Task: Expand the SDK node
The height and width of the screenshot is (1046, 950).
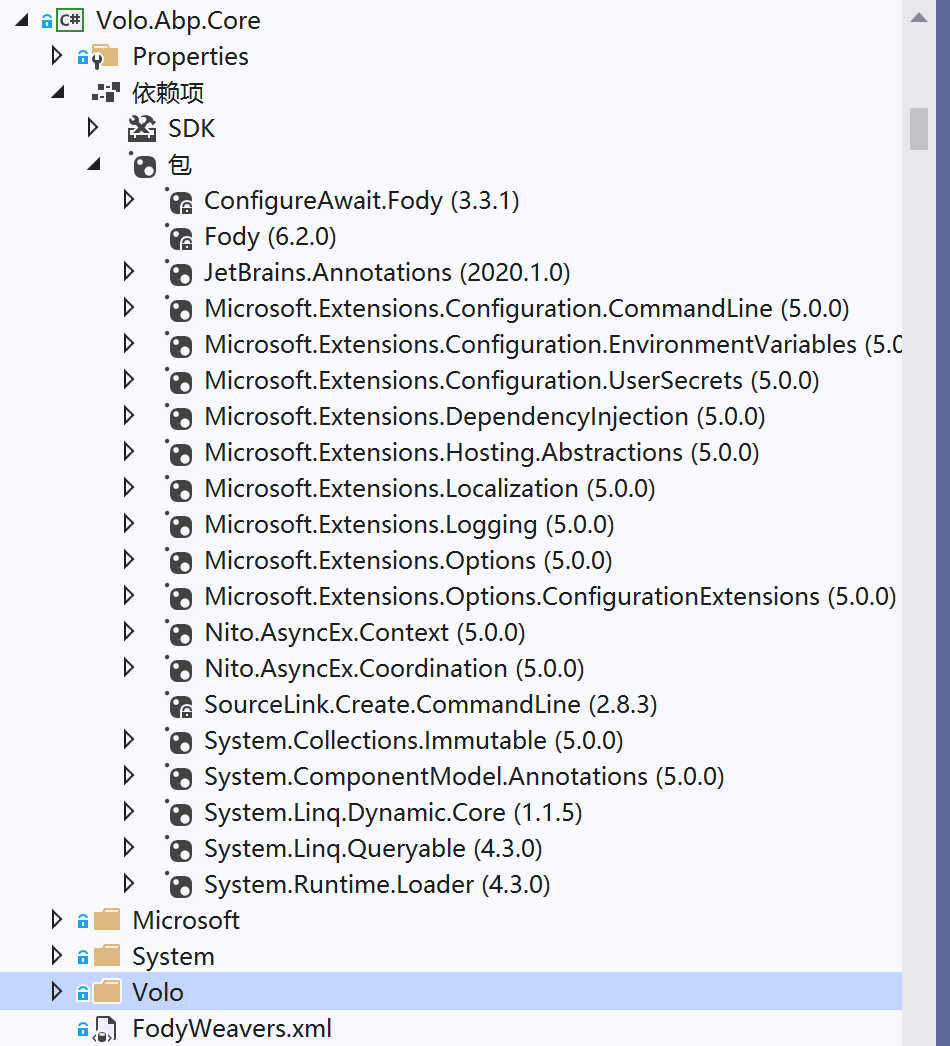Action: (x=93, y=128)
